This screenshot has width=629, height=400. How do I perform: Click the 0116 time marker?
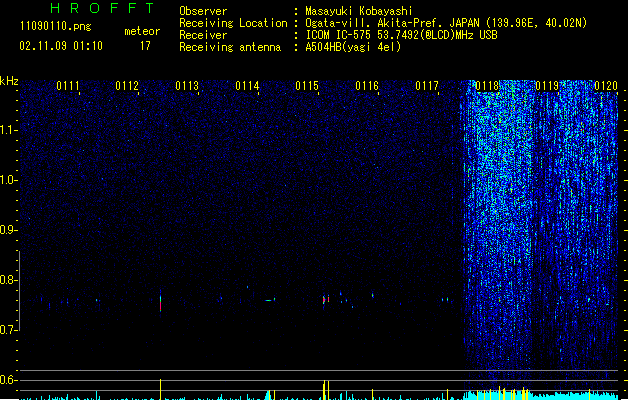[x=367, y=86]
